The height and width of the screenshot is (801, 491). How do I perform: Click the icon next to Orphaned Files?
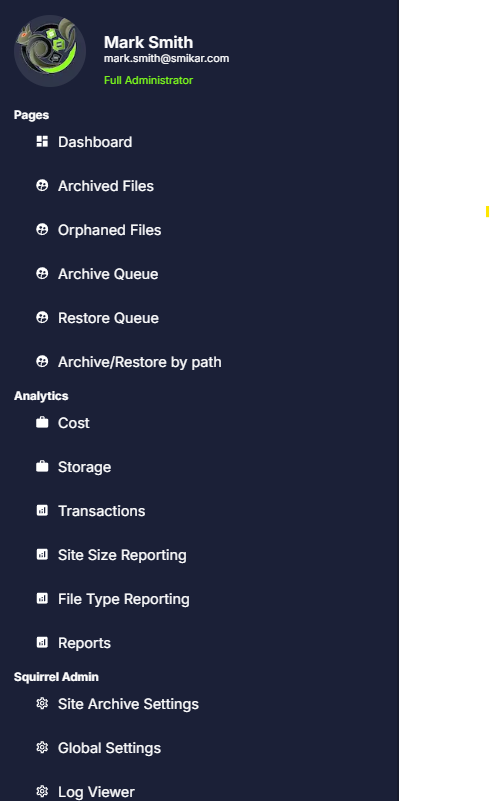[x=42, y=229]
